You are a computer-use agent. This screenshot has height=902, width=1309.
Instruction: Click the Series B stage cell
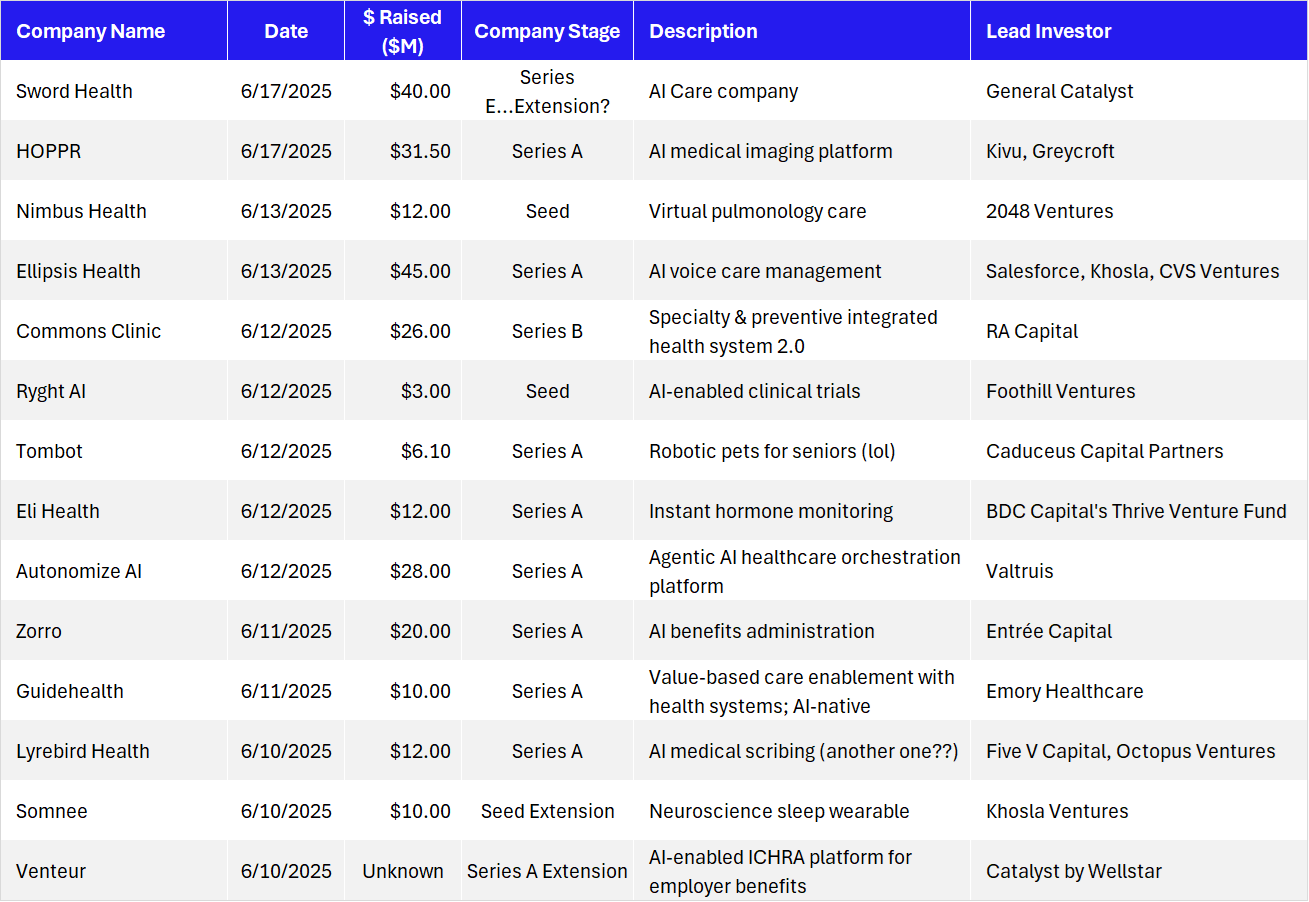click(x=547, y=331)
